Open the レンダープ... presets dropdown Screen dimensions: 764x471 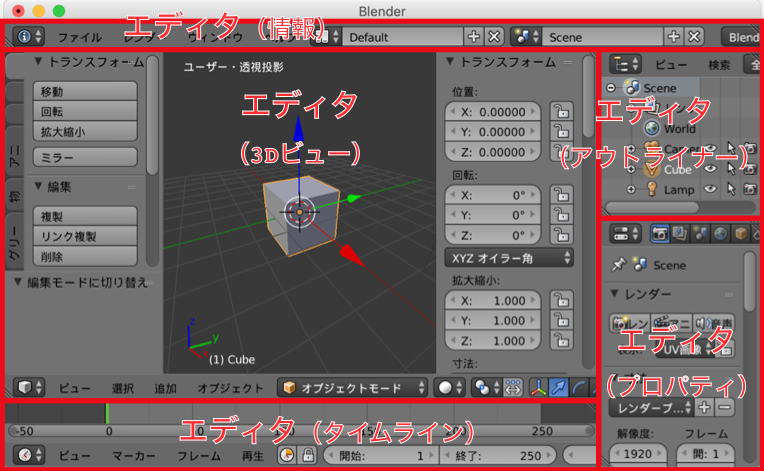click(651, 408)
